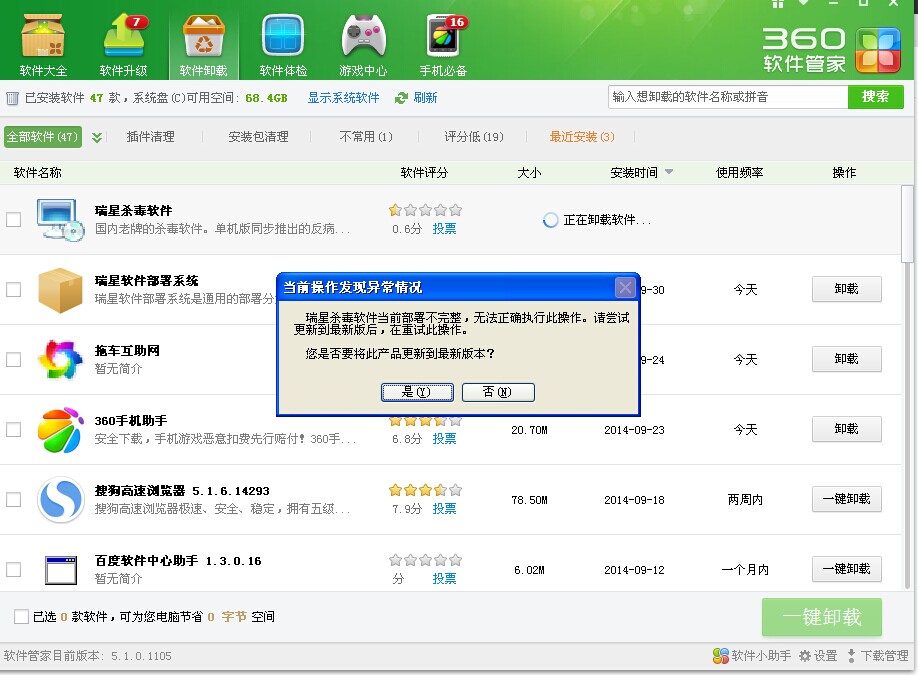Click the 瑞星杀毒软件 program icon
This screenshot has height=675, width=918.
(60, 220)
